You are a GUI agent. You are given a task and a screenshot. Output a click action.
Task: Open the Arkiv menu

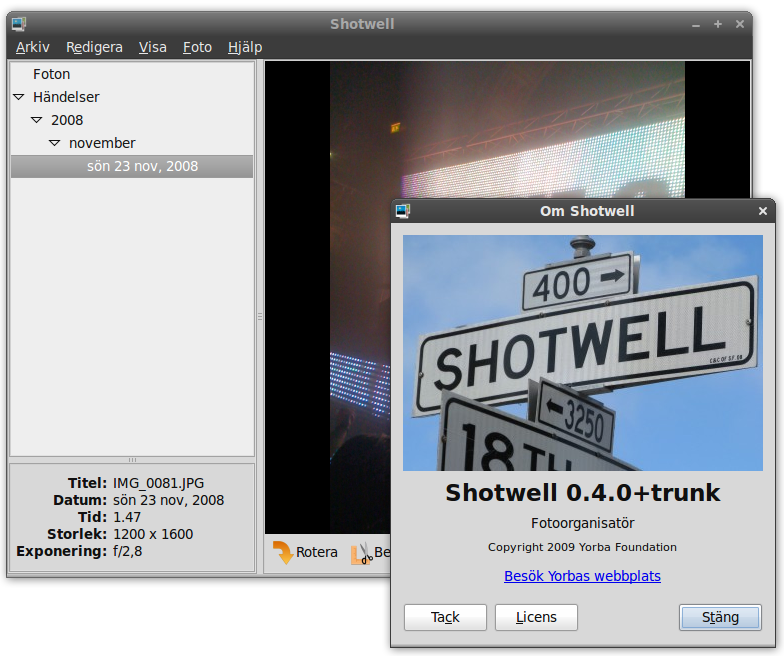click(32, 47)
